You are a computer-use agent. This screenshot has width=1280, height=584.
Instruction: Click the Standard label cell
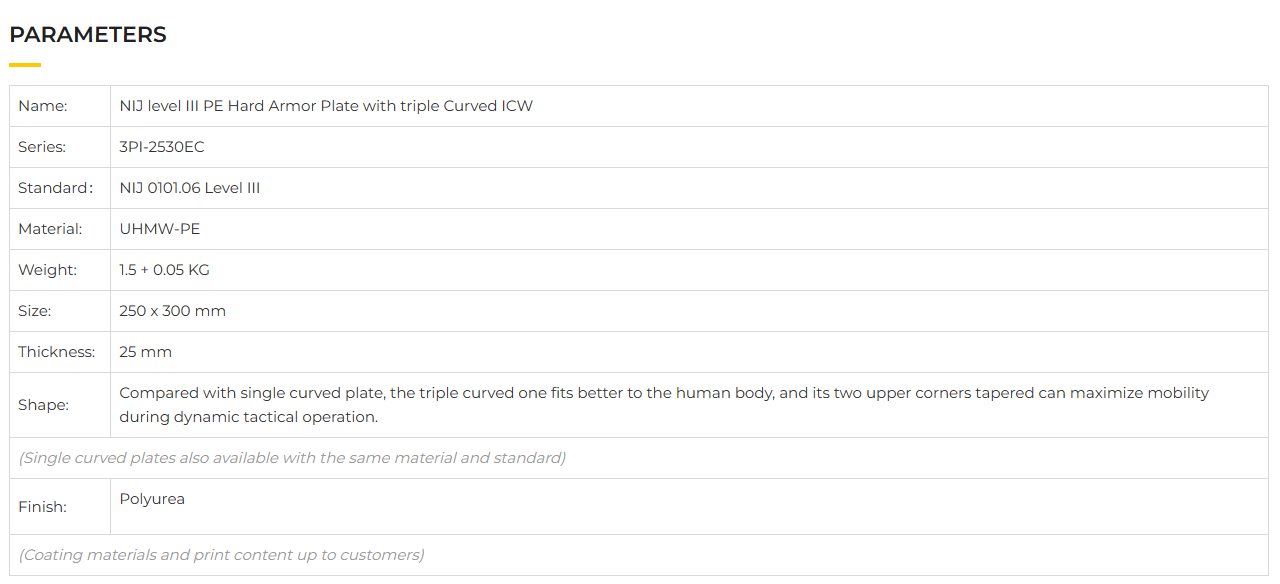54,188
